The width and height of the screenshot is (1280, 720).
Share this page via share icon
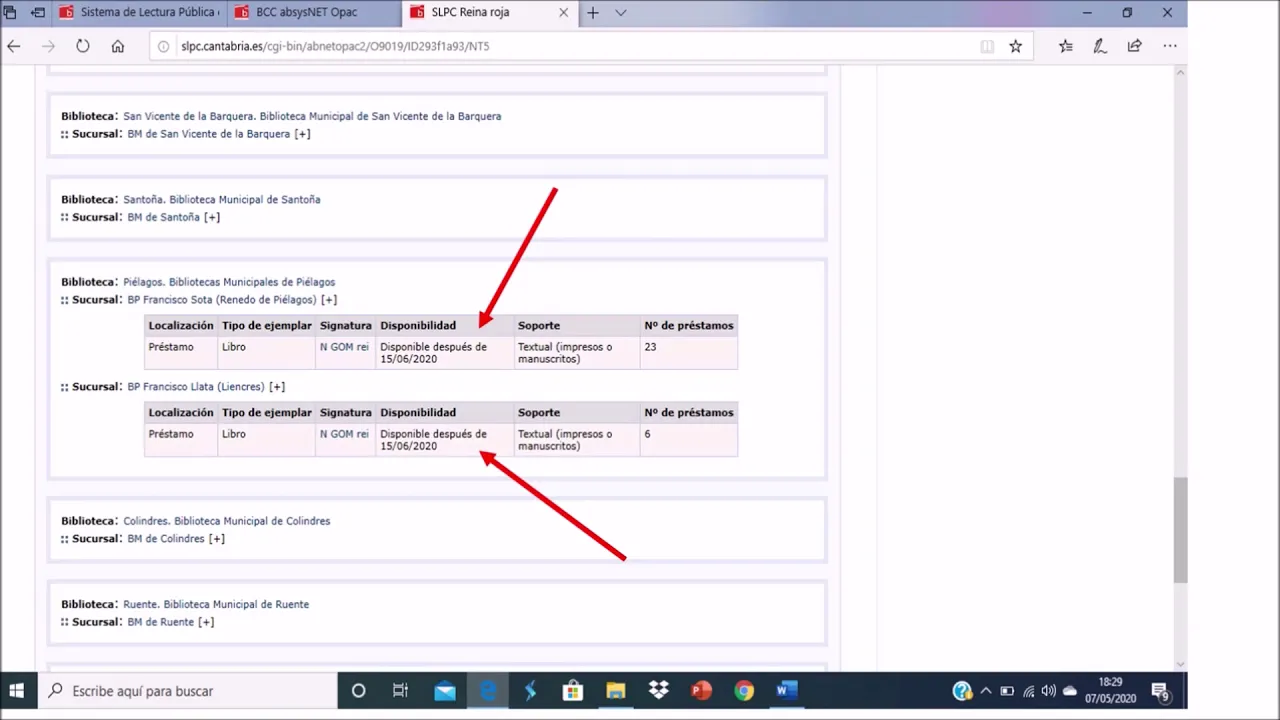[x=1134, y=46]
